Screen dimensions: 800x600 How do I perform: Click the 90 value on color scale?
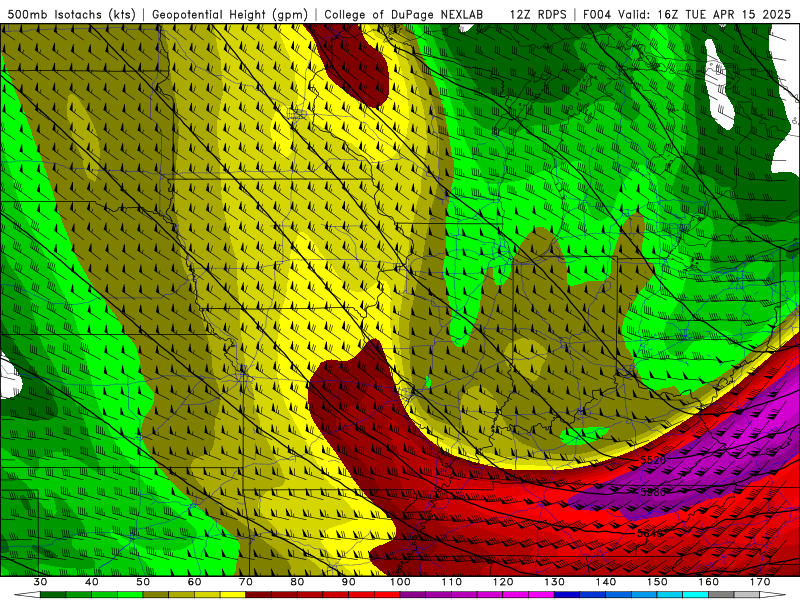coord(349,582)
